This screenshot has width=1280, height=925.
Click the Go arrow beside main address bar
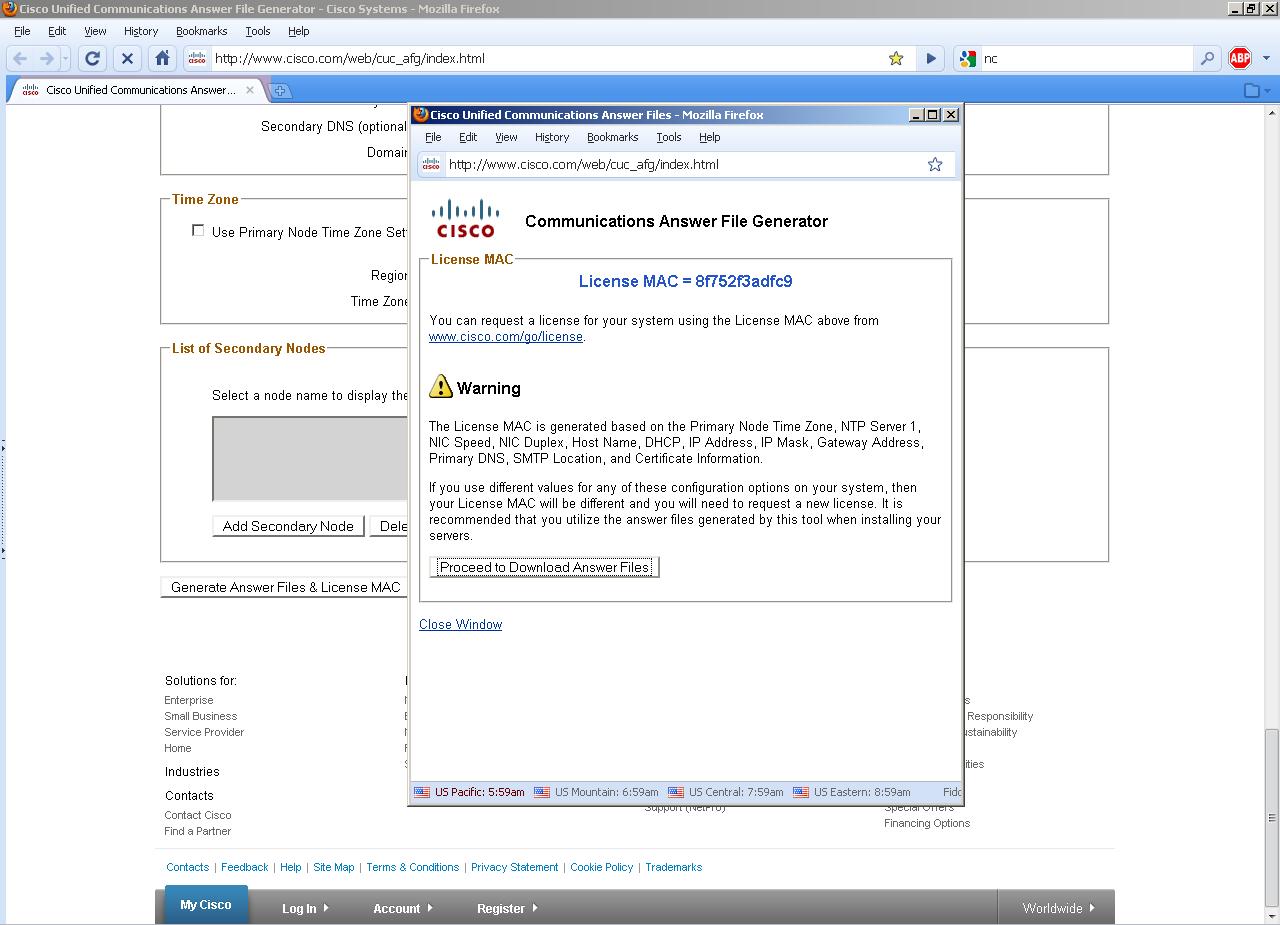point(931,59)
